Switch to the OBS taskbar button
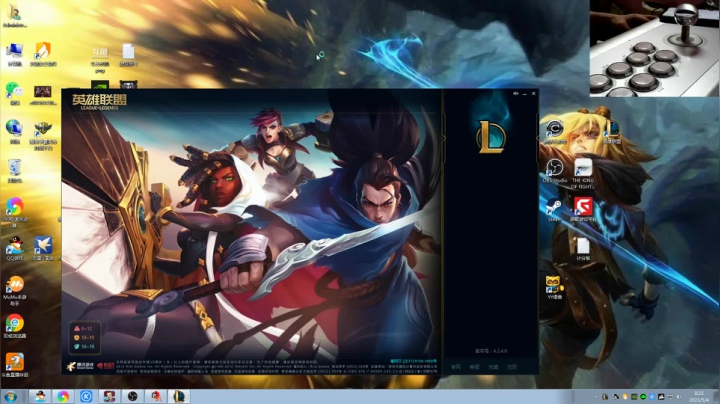Image resolution: width=720 pixels, height=404 pixels. [132, 396]
